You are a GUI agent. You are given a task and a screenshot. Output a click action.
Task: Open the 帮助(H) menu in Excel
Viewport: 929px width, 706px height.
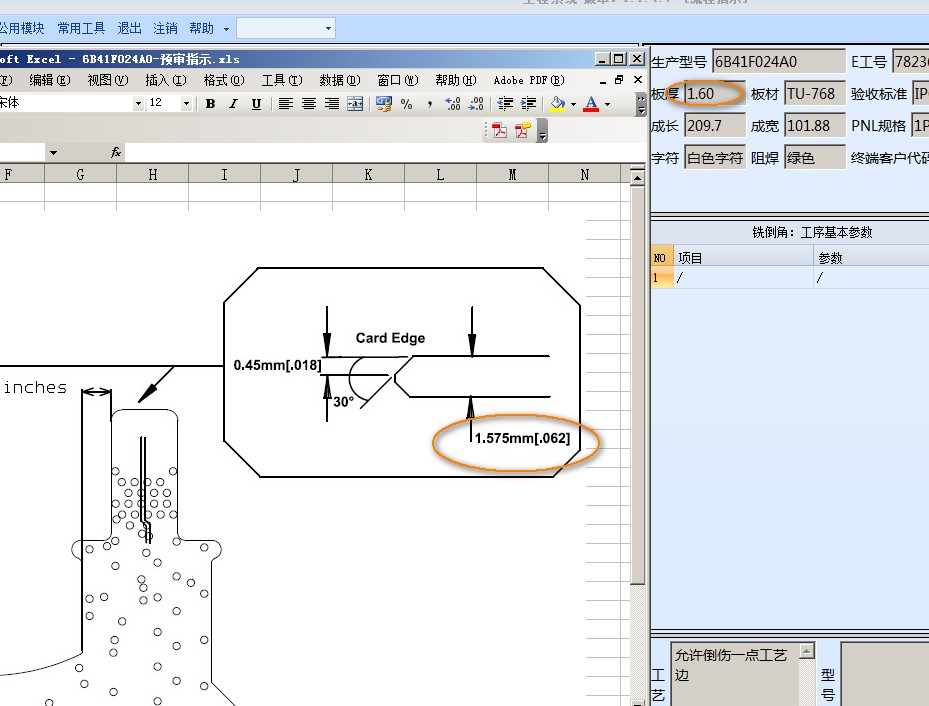point(456,80)
